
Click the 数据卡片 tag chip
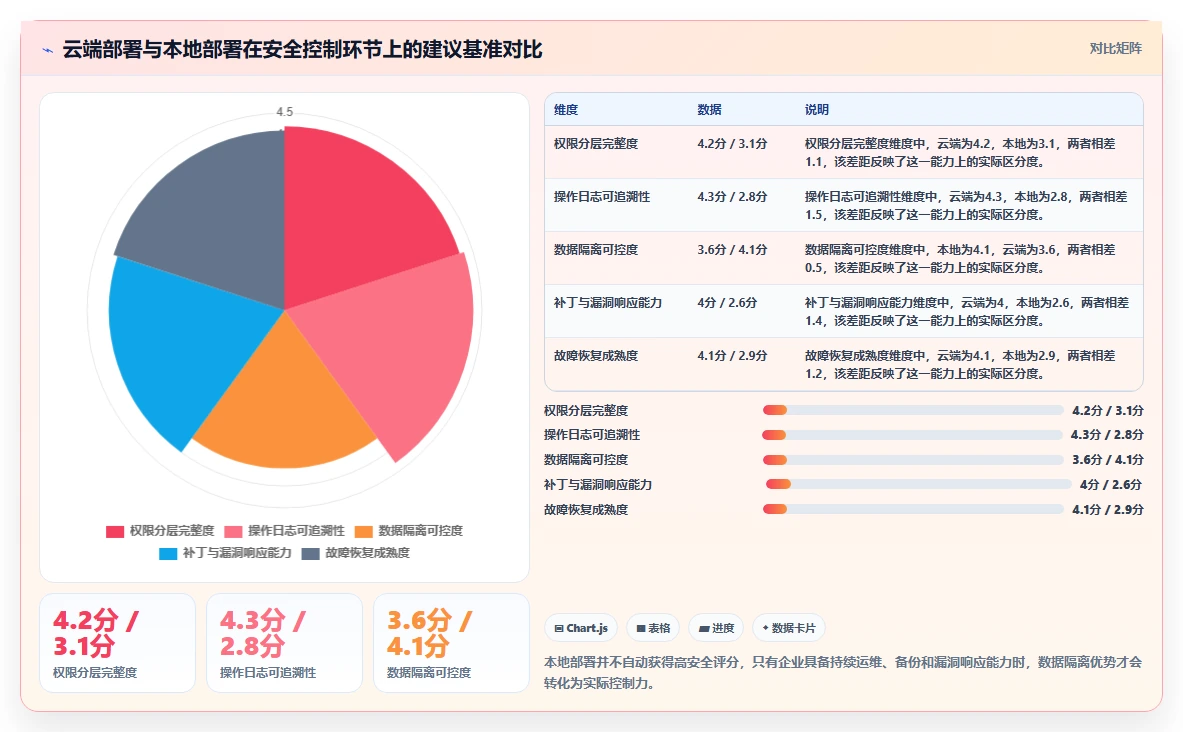click(x=789, y=628)
